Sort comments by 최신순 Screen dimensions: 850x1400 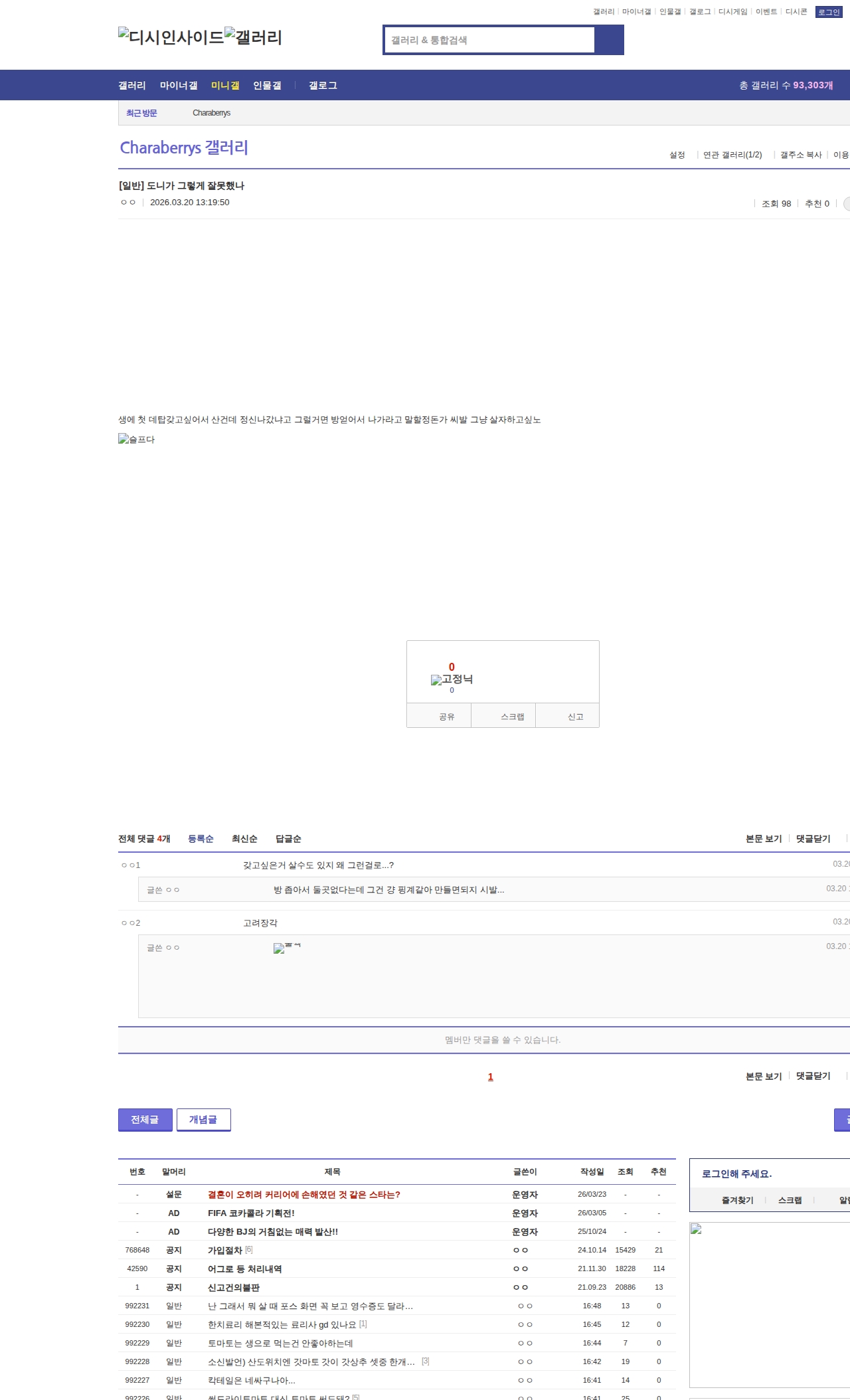pos(244,839)
